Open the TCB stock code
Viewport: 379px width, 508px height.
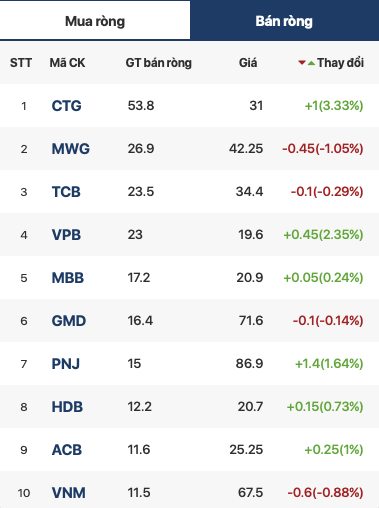(66, 192)
